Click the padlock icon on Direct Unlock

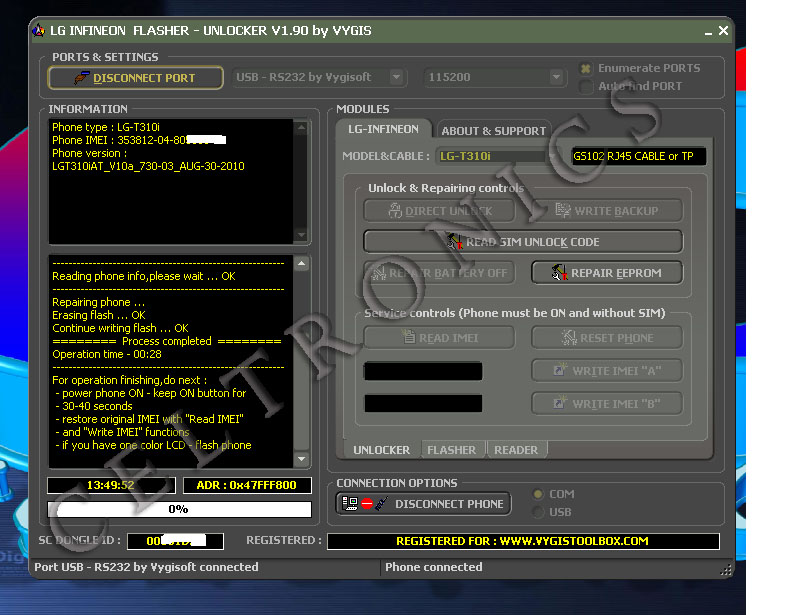coord(395,210)
